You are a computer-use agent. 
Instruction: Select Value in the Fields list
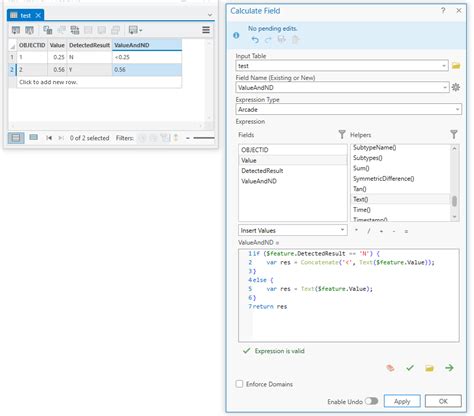[x=293, y=160]
